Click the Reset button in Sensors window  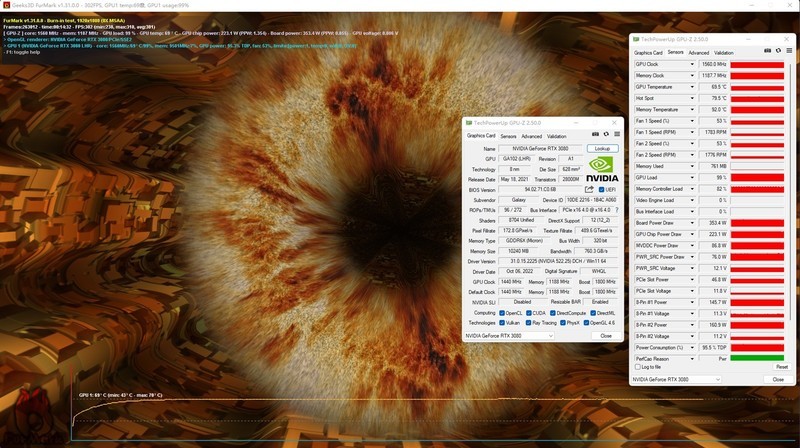pyautogui.click(x=782, y=367)
